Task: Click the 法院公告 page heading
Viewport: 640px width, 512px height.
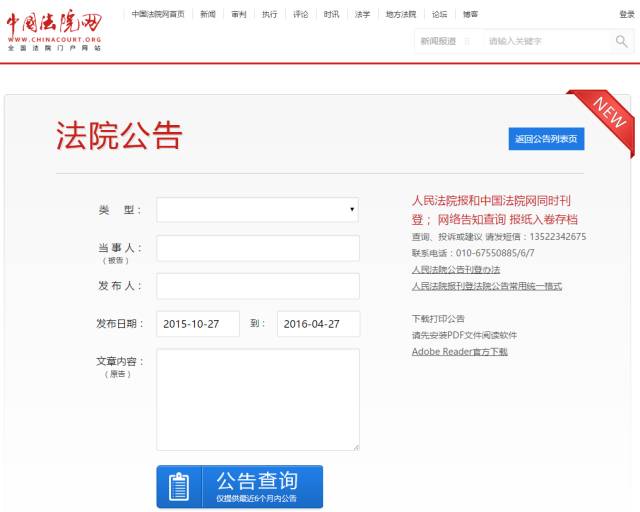Action: coord(119,136)
